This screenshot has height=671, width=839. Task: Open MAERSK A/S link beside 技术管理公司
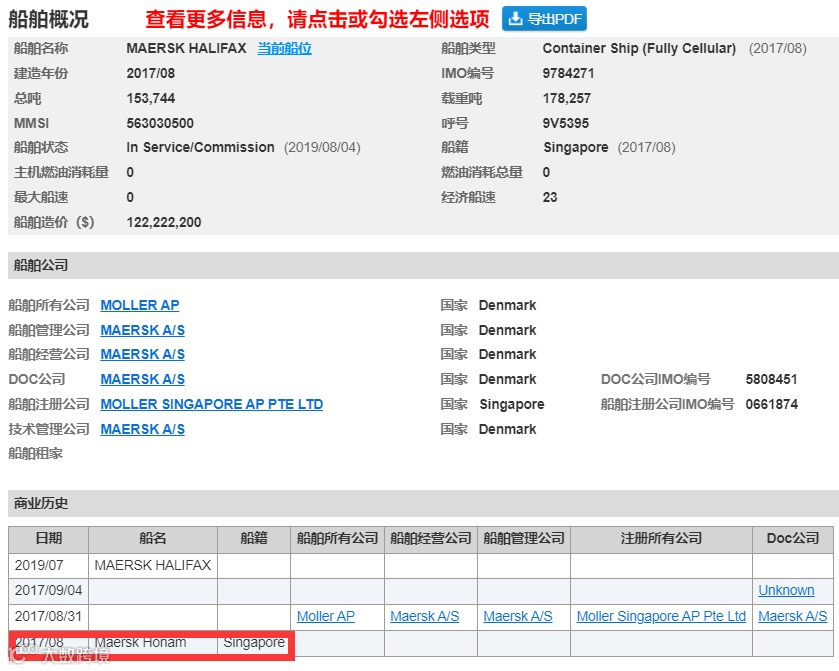[x=142, y=429]
